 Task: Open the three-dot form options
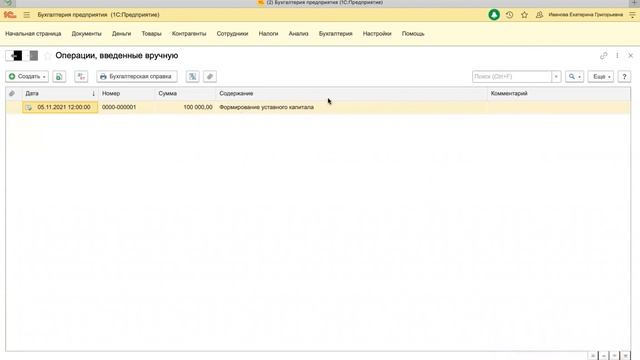[617, 56]
